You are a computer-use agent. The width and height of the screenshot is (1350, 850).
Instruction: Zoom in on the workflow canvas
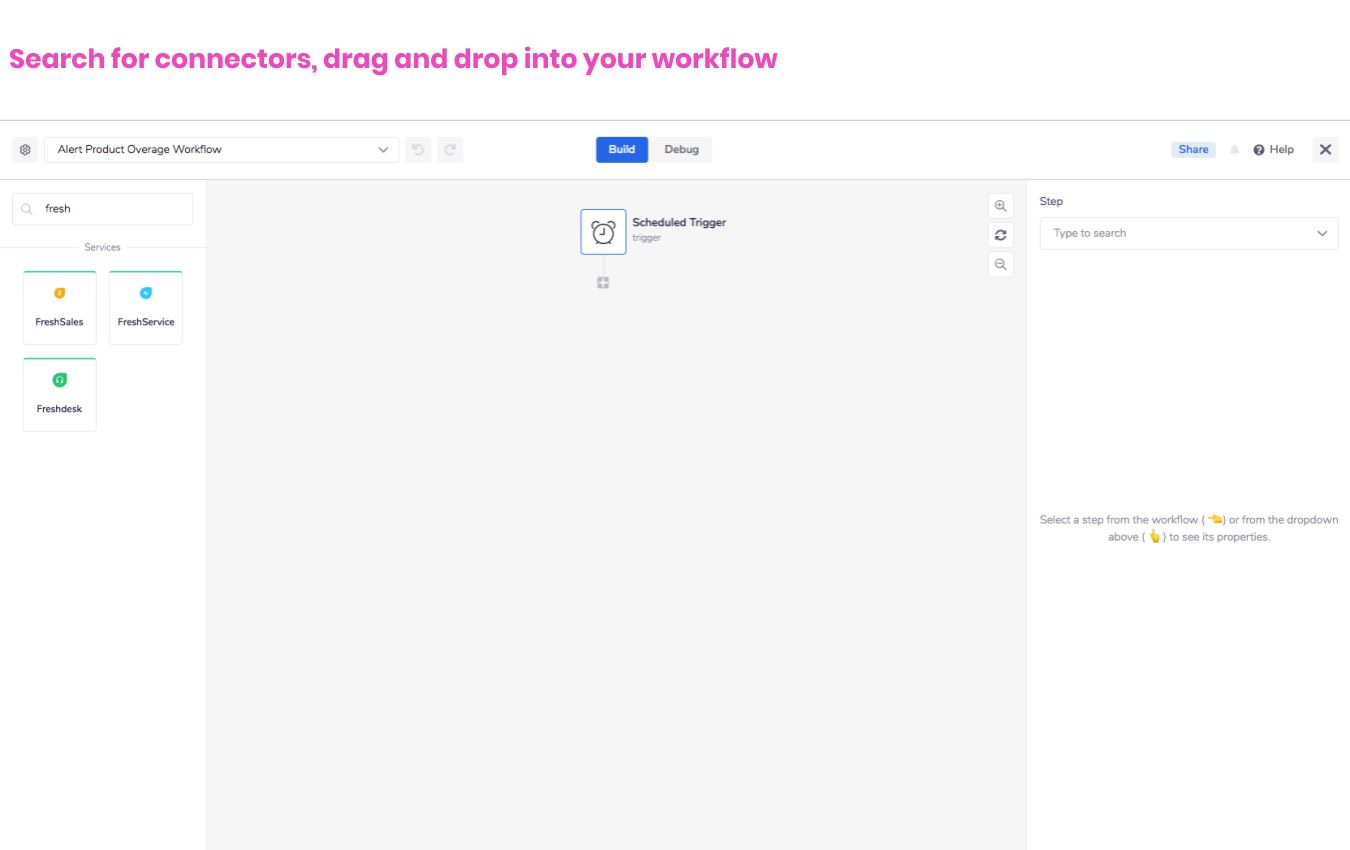tap(1000, 206)
